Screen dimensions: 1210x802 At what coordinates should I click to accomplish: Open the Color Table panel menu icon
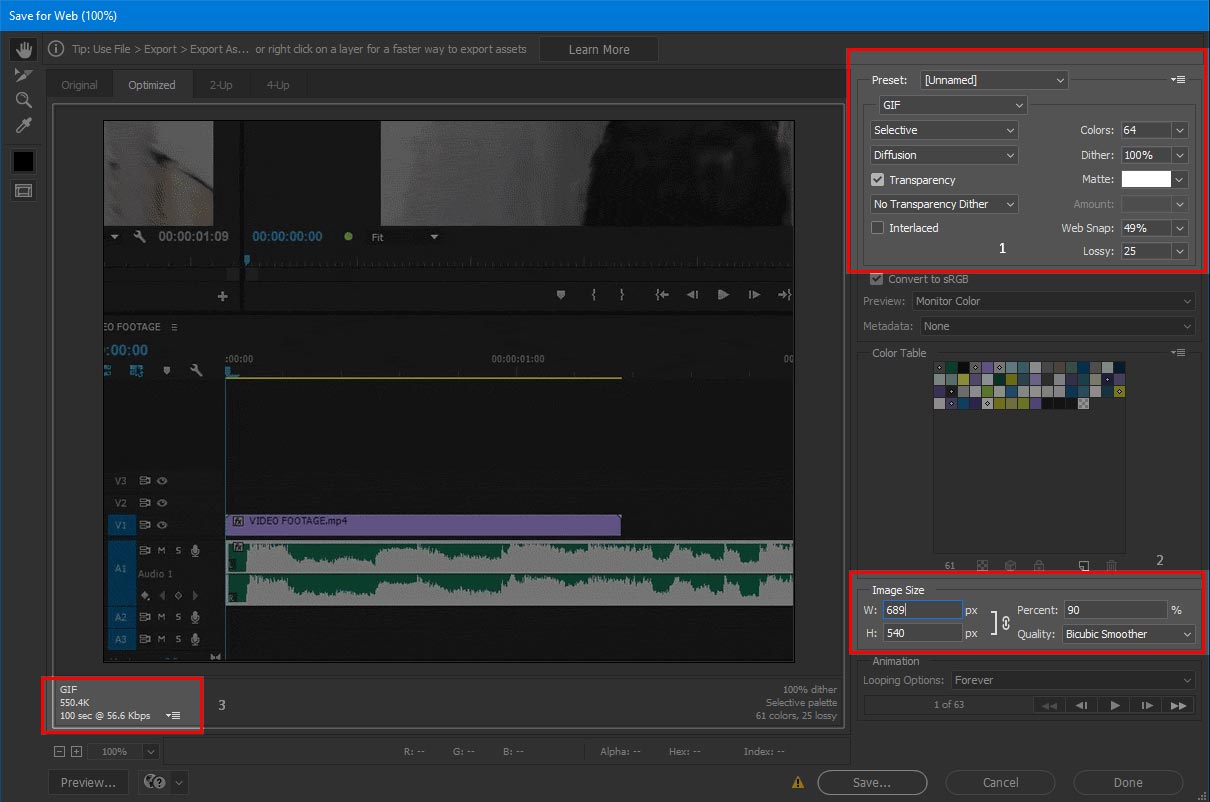coord(1180,353)
